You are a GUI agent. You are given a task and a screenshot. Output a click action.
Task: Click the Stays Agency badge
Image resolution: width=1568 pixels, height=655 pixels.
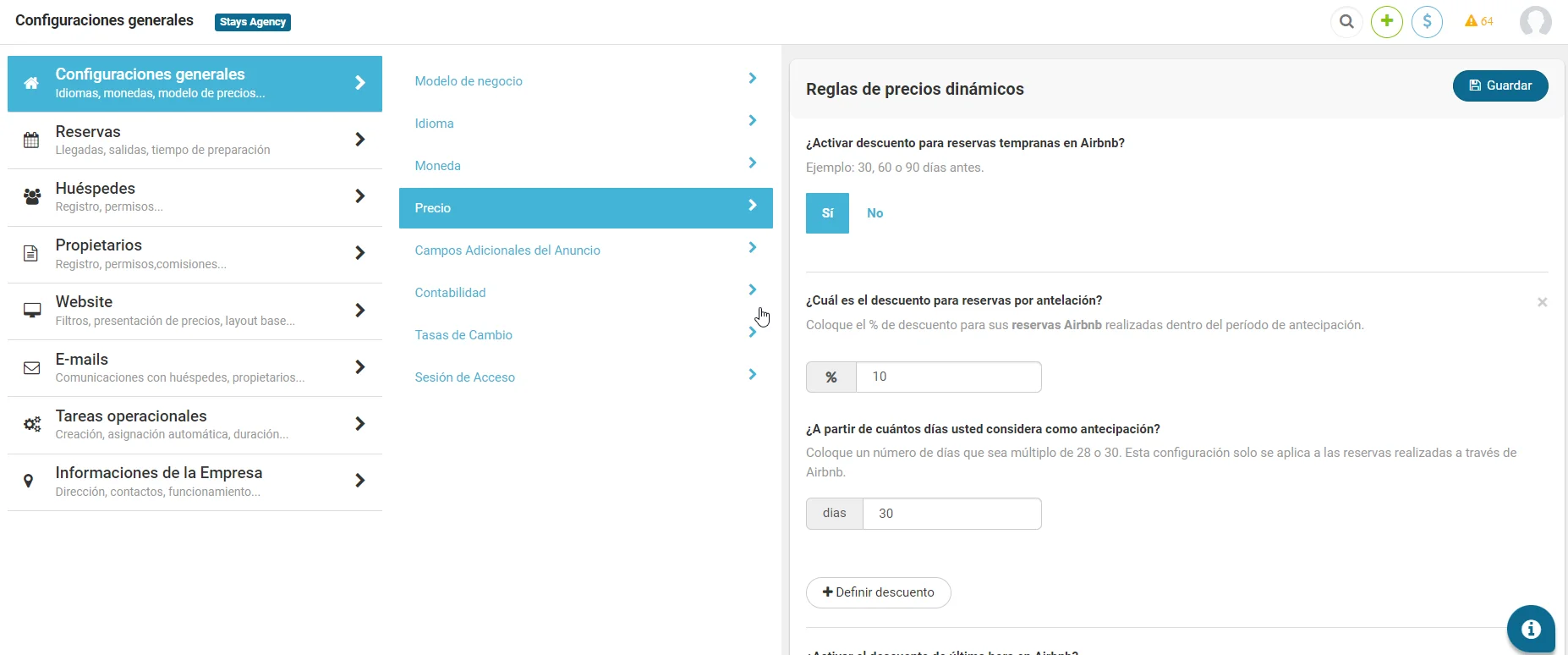[x=253, y=22]
